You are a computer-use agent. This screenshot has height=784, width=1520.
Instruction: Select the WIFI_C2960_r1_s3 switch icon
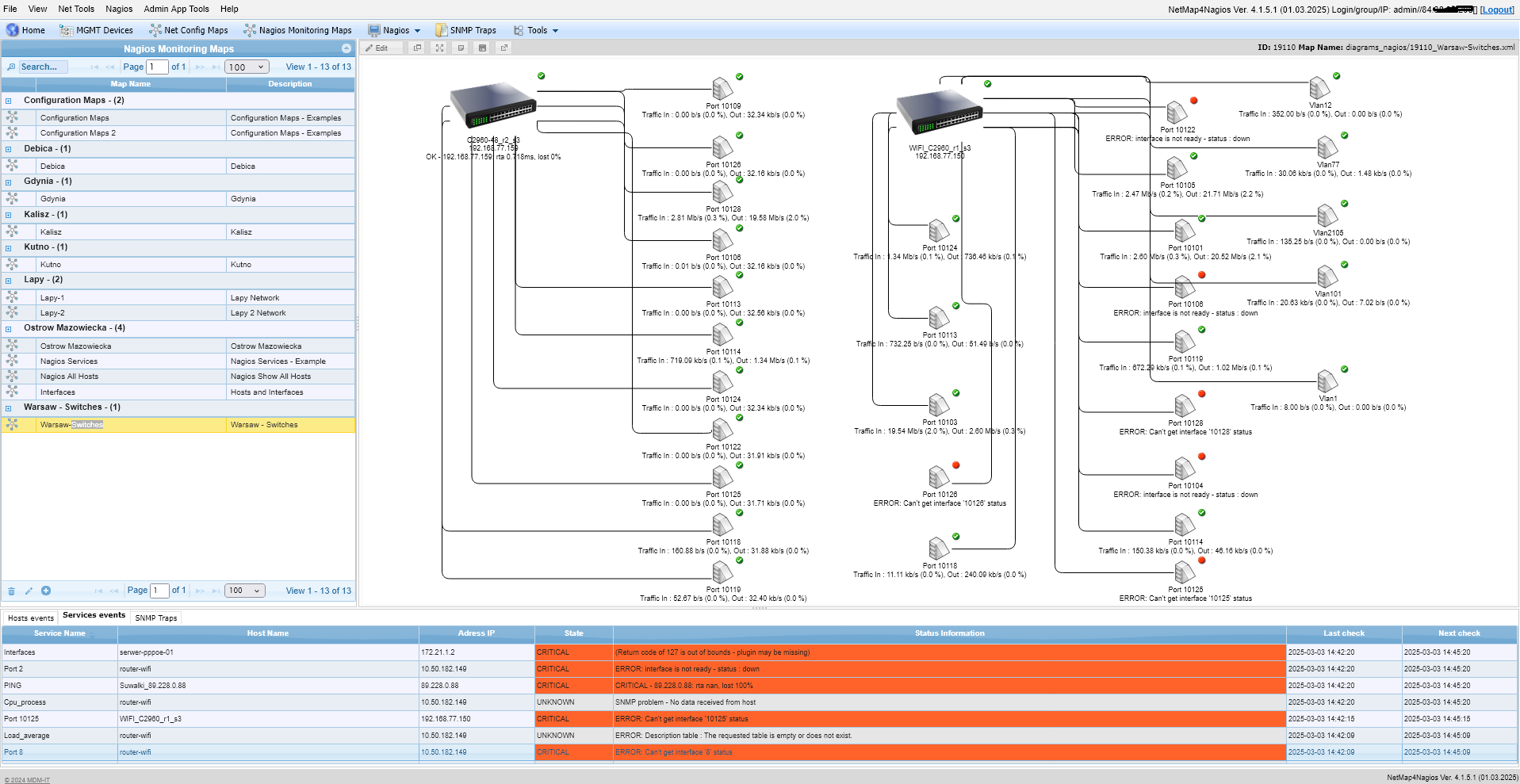tap(939, 112)
